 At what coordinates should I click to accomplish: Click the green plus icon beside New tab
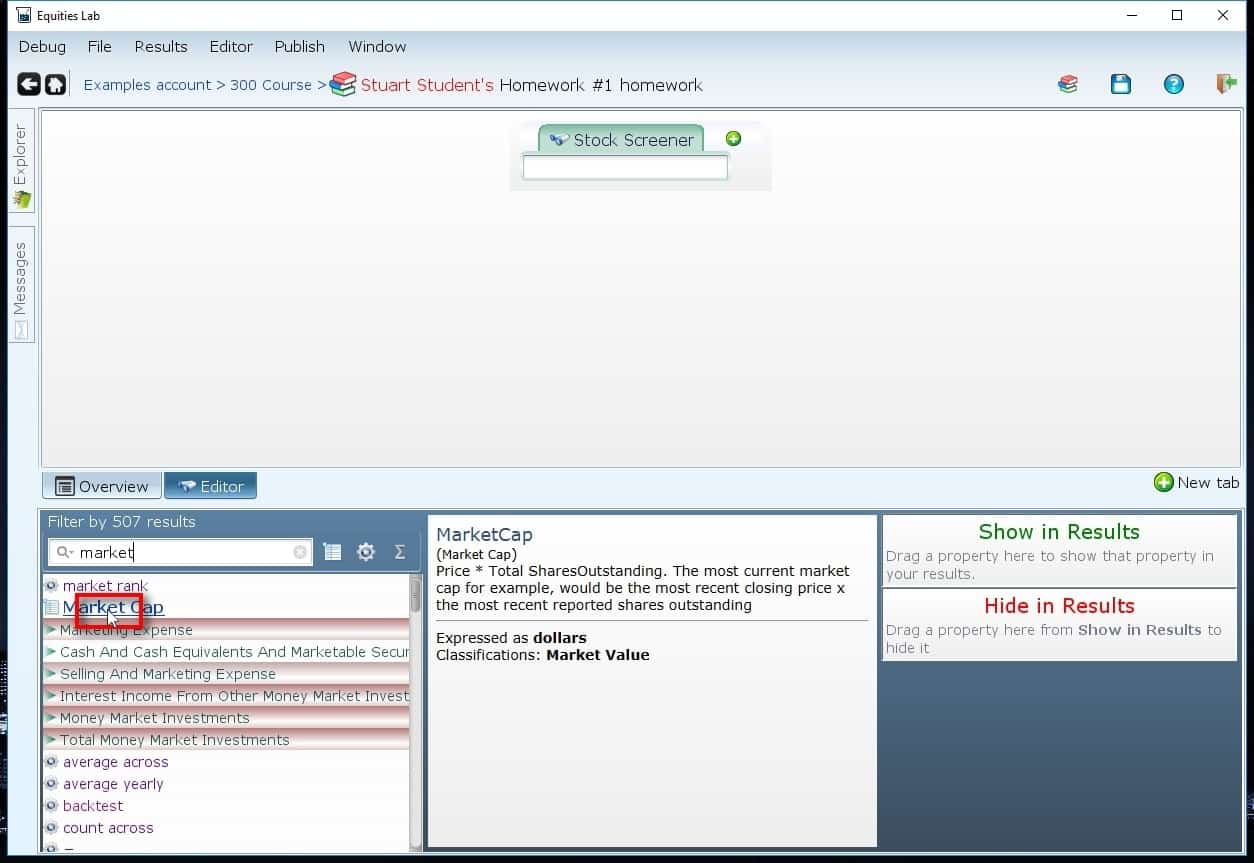tap(1164, 482)
